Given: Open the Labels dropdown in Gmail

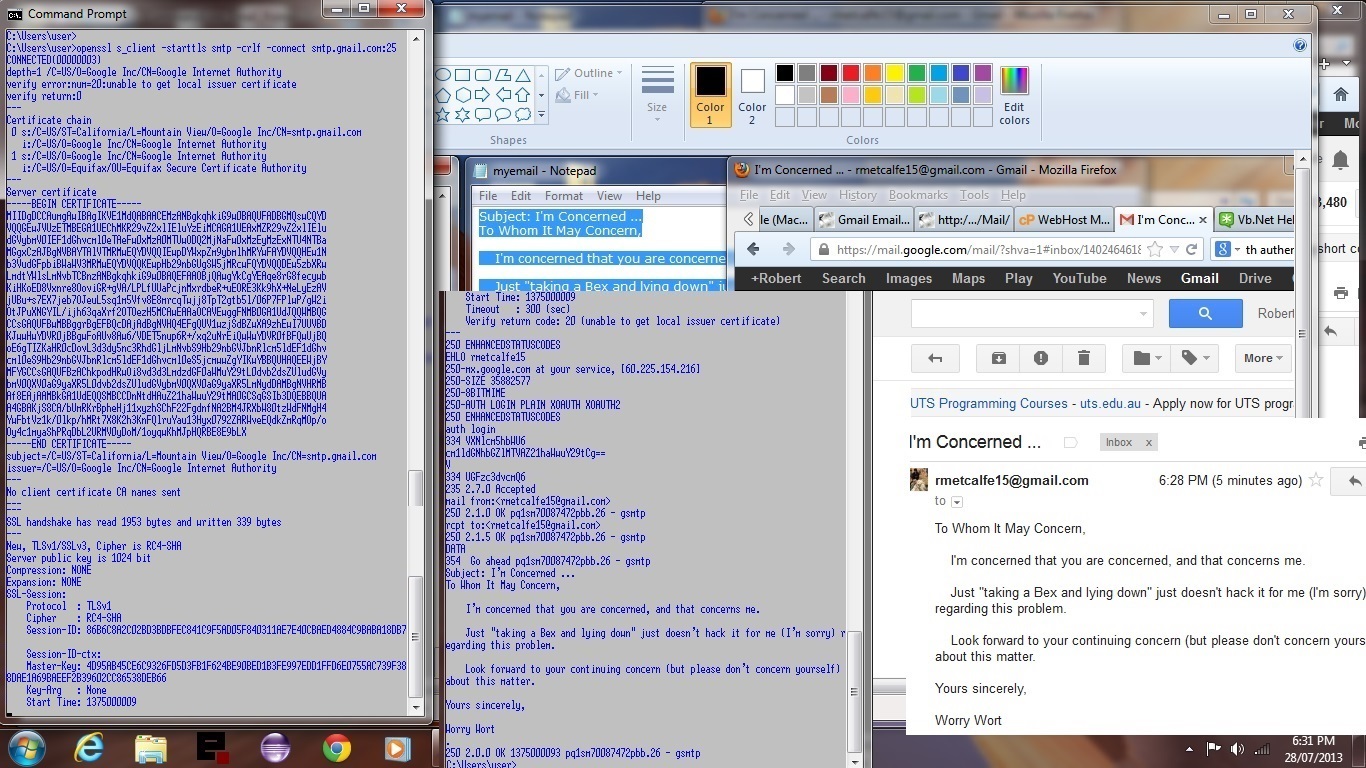Looking at the screenshot, I should (1194, 358).
